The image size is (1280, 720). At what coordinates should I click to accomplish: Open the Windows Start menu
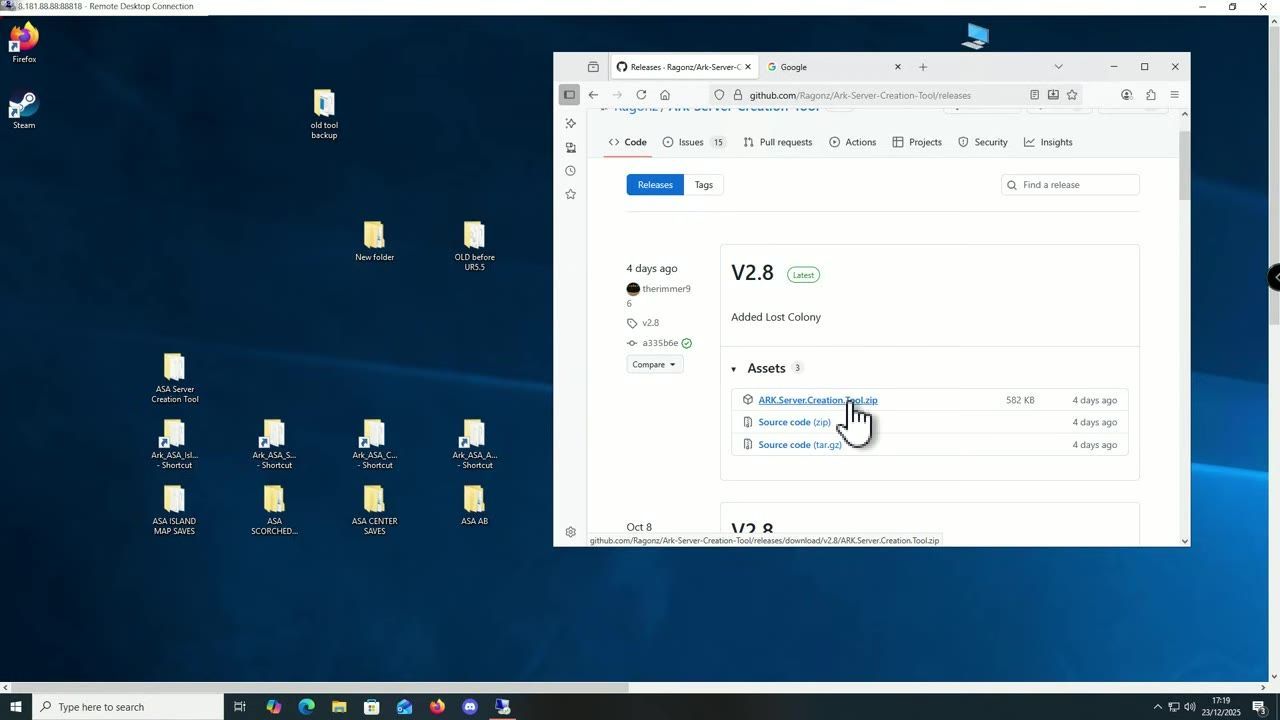15,707
